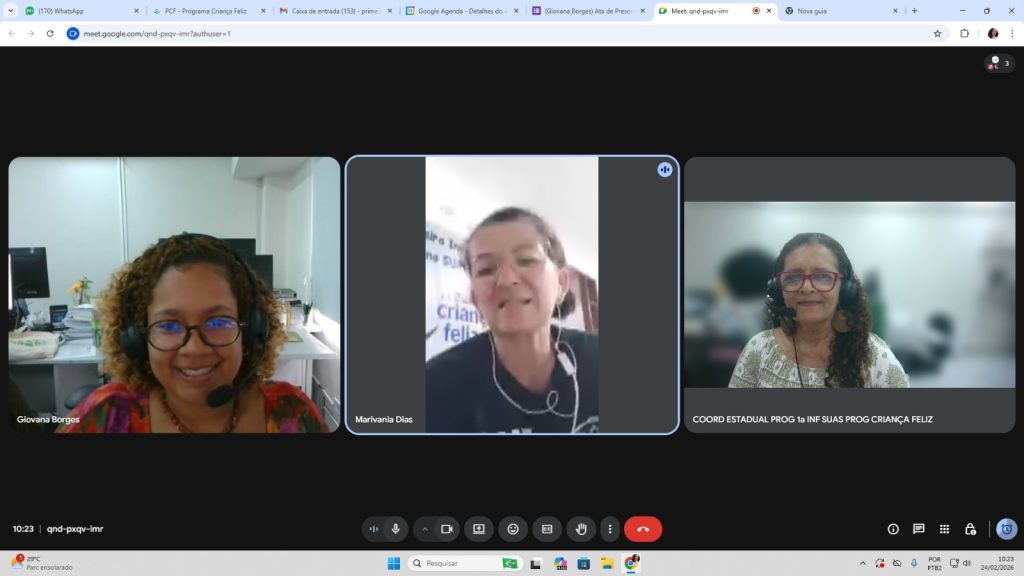Start presenting your screen
Screen dimensions: 1024x576
click(x=479, y=529)
